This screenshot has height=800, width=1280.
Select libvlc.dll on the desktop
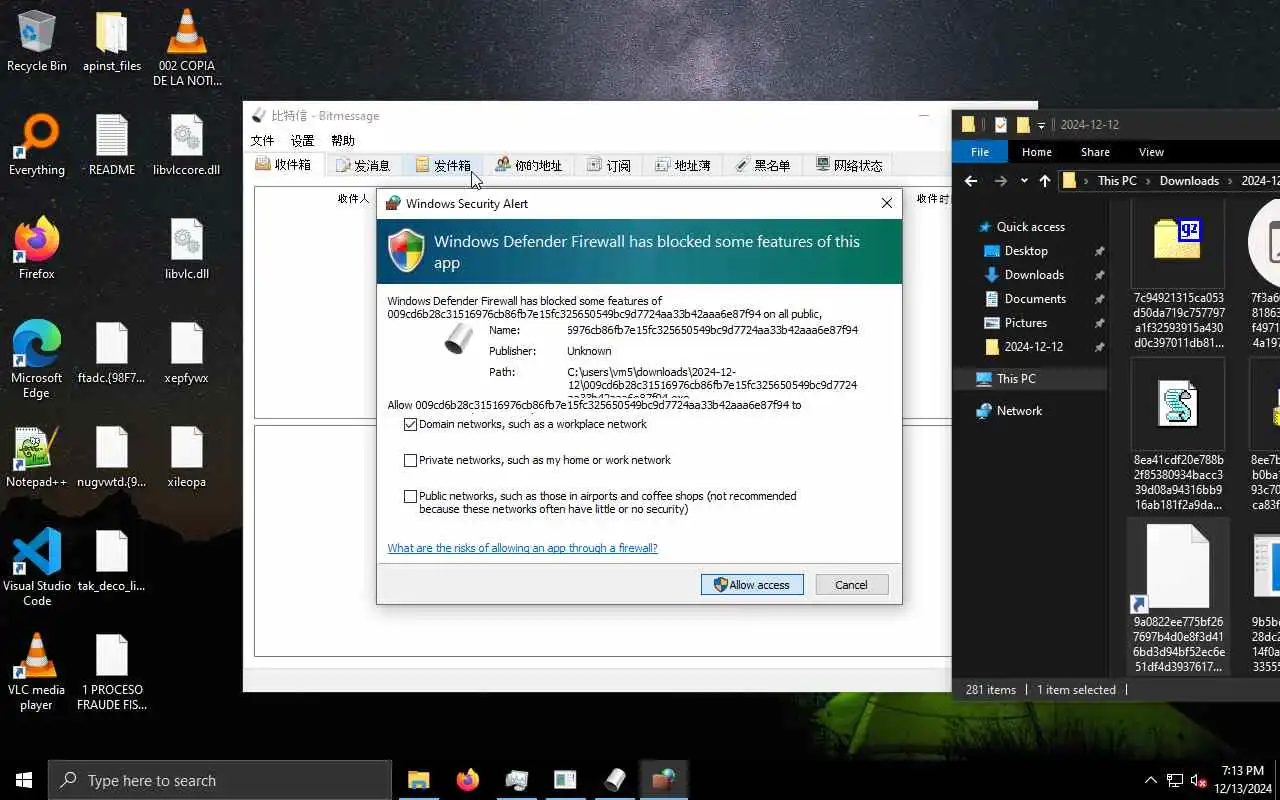[187, 249]
